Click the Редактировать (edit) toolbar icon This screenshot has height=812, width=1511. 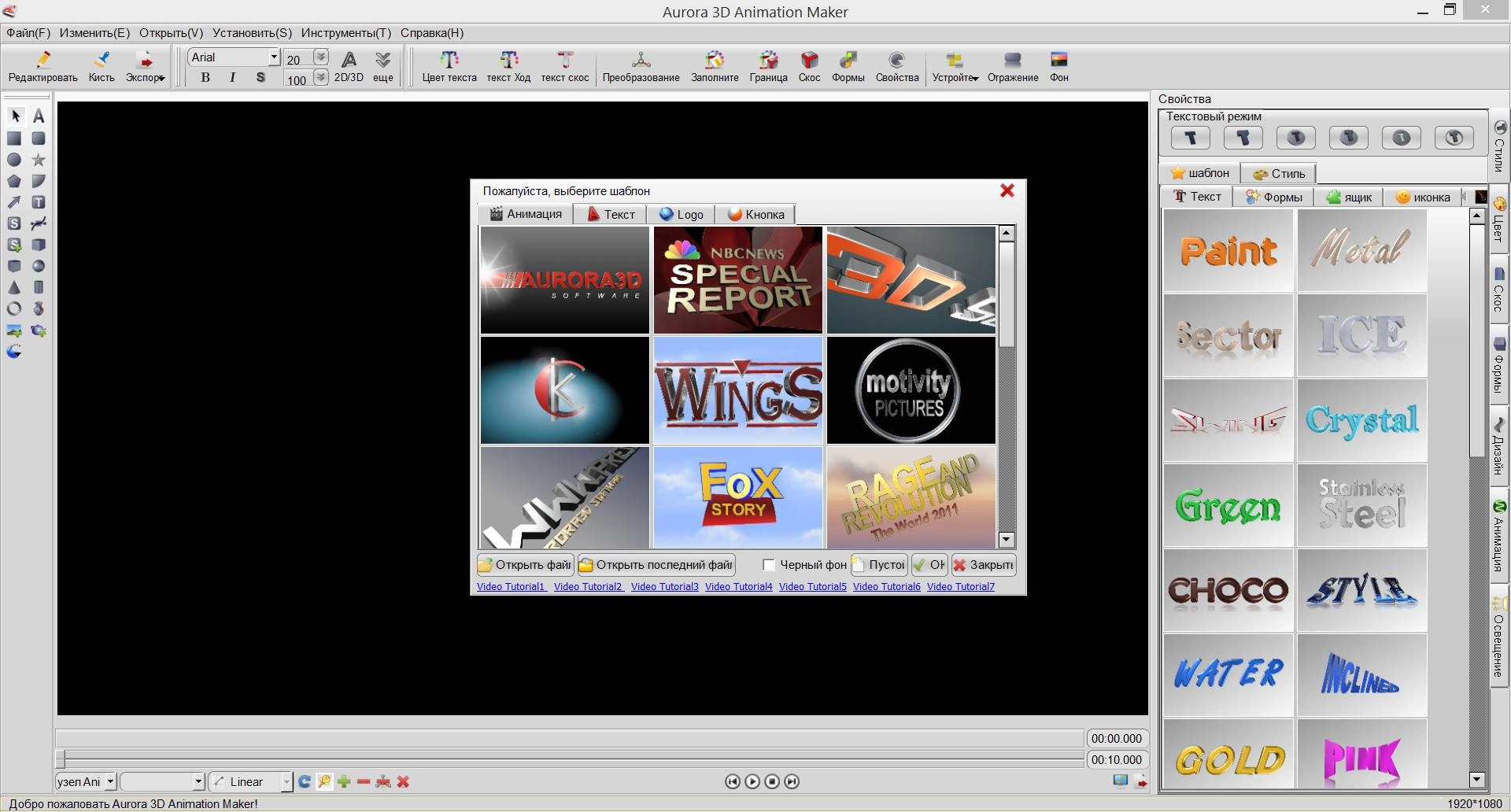click(x=43, y=66)
